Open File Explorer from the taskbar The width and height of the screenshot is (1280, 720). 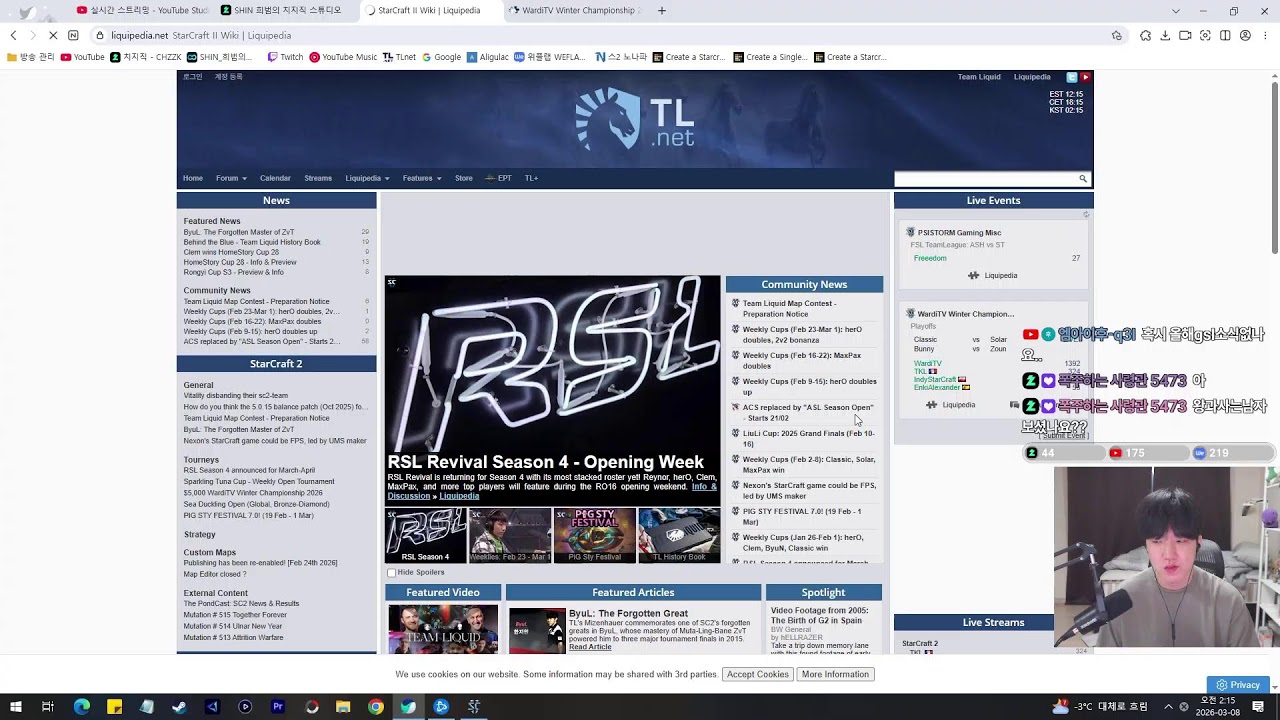pos(343,707)
